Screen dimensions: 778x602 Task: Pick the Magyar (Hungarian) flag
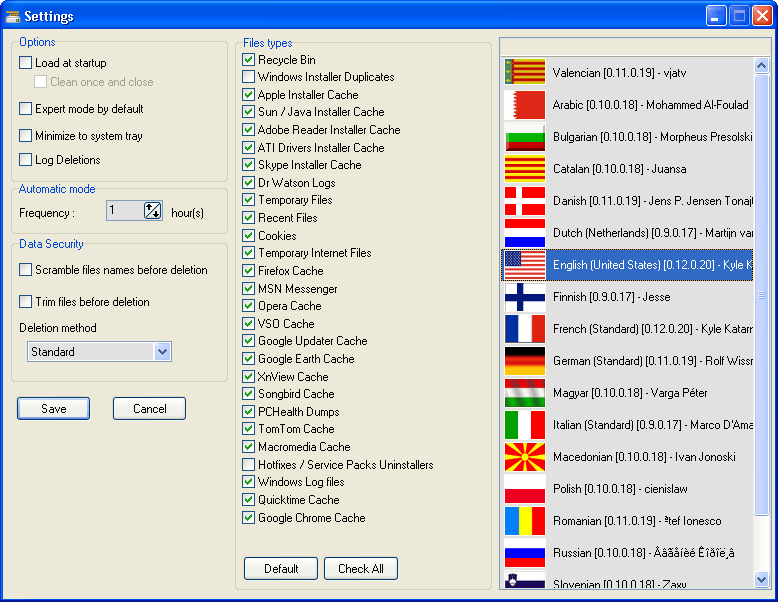(x=524, y=393)
